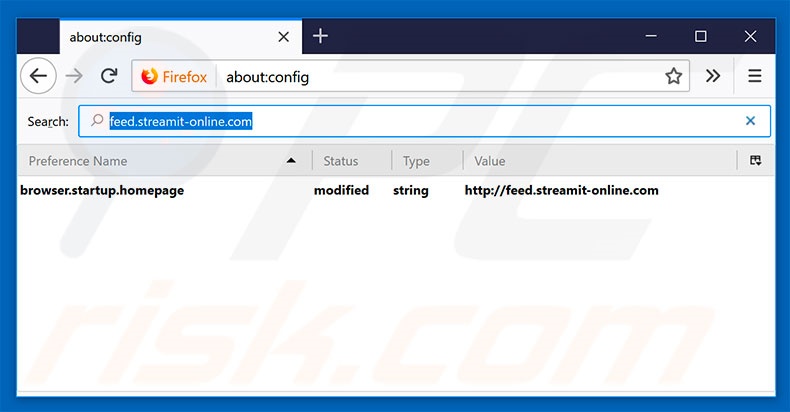The image size is (790, 412).
Task: Click the magnifier icon in search box
Action: pos(97,120)
